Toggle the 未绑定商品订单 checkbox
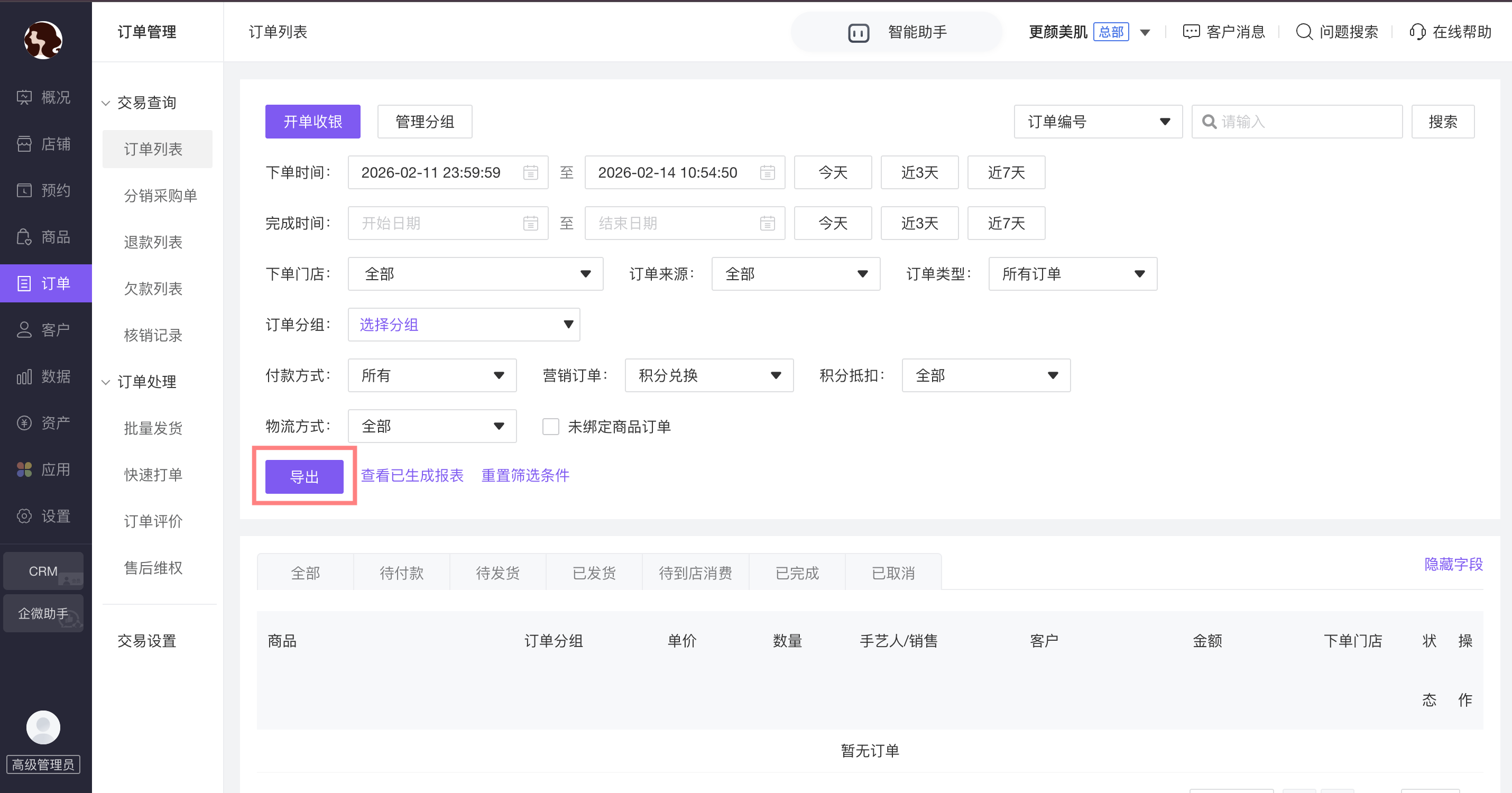 point(550,427)
